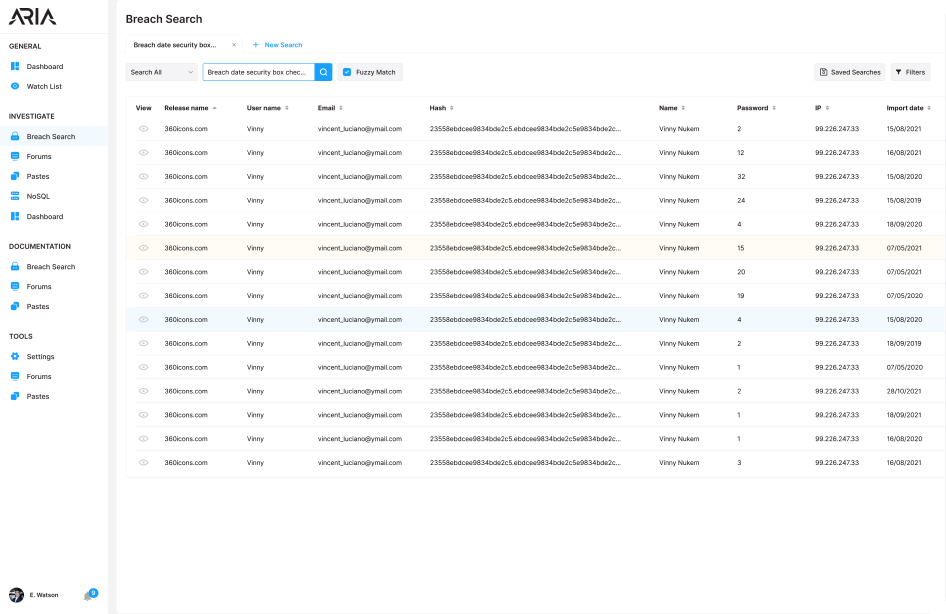Toggle the Fuzzy Match checkbox
Viewport: 946px width, 614px height.
coord(347,72)
